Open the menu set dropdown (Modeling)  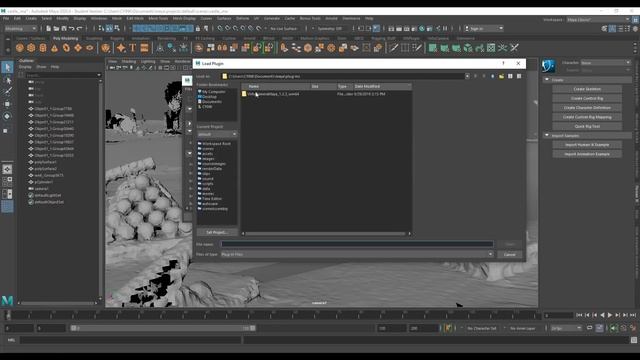pyautogui.click(x=20, y=29)
